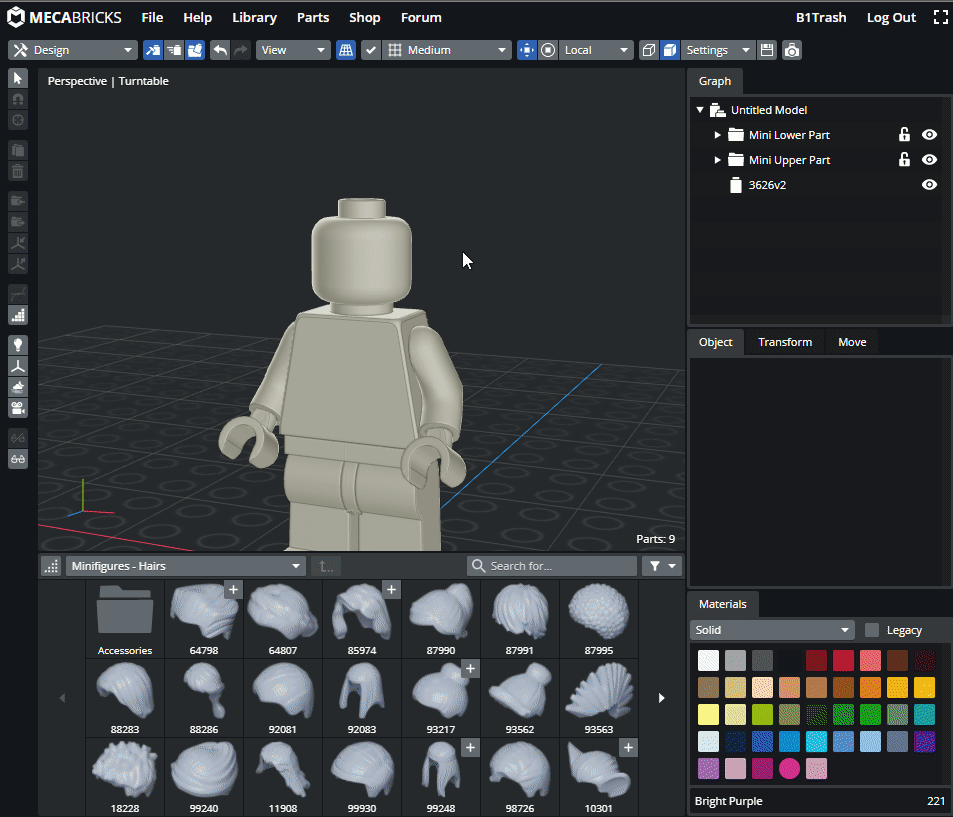Screen dimensions: 953x817
Task: Click the circled-square pivot icon
Action: point(548,50)
